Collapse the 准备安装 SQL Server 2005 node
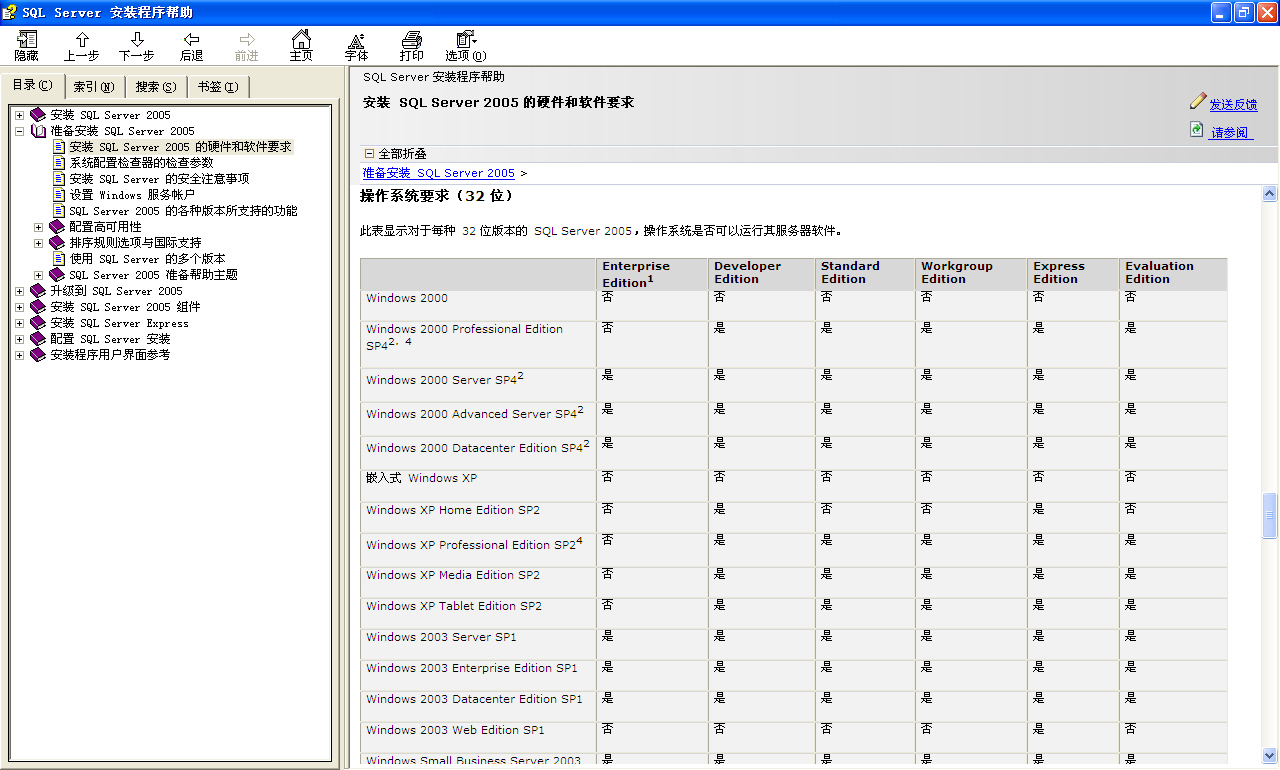This screenshot has height=770, width=1280. (20, 131)
